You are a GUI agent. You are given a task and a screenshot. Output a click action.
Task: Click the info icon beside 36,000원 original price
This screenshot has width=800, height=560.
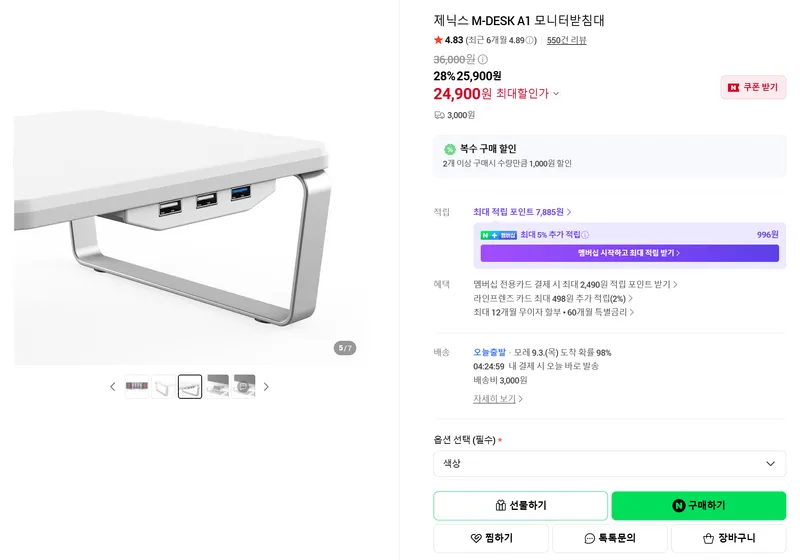483,59
